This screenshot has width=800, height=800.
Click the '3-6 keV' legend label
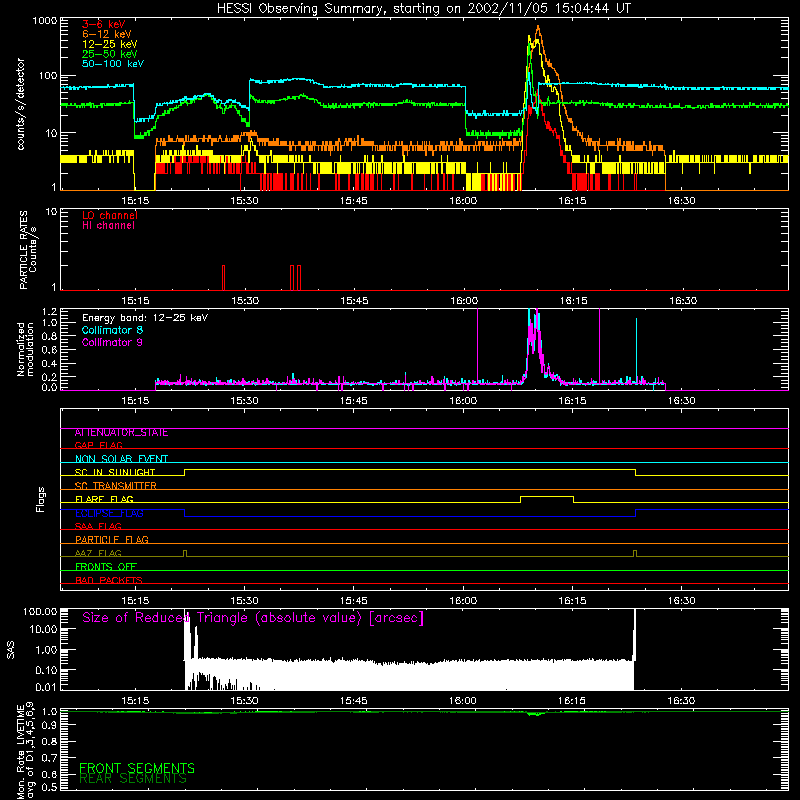pyautogui.click(x=104, y=24)
